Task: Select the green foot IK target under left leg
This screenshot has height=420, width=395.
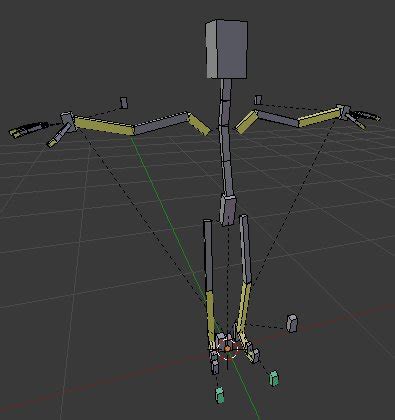Action: (220, 396)
